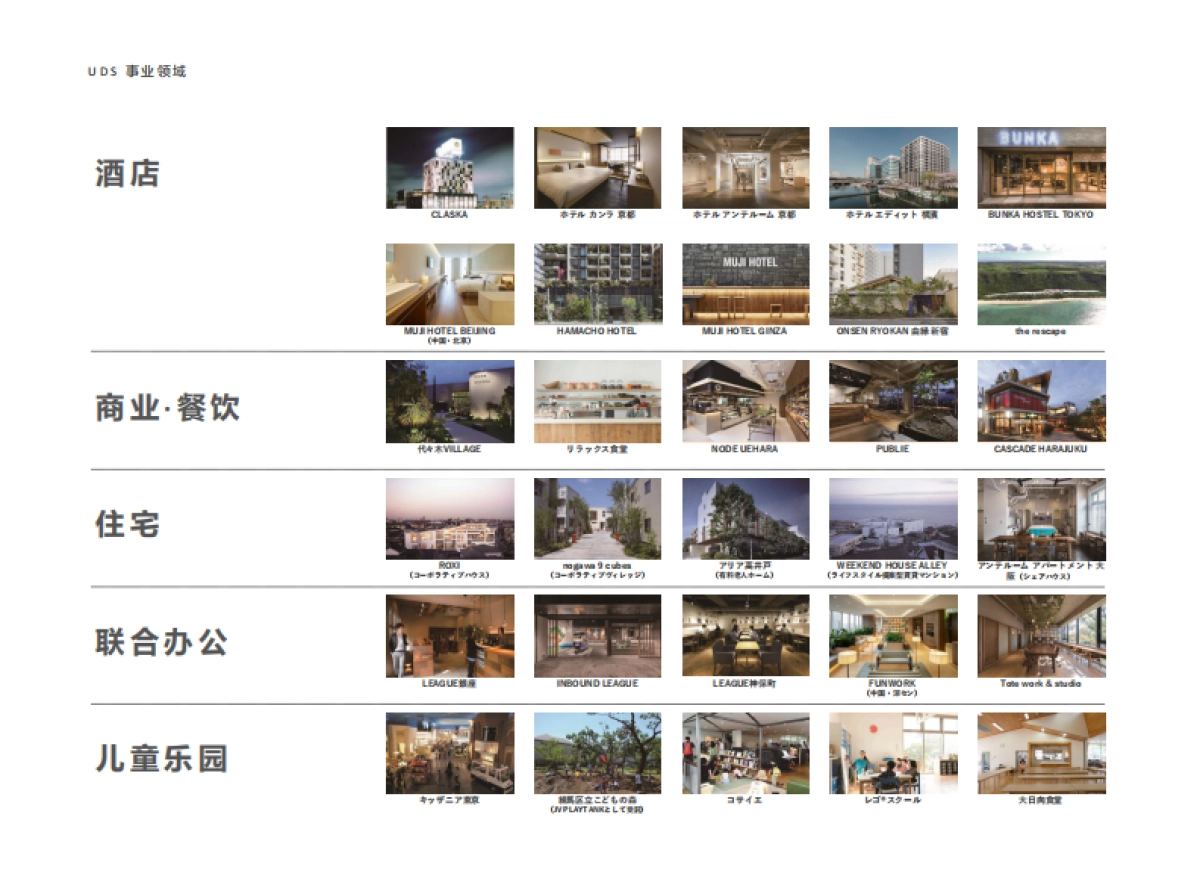Click the WEEKEND HOUSE ALLEY caption
Image resolution: width=1200 pixels, height=891 pixels.
point(893,564)
